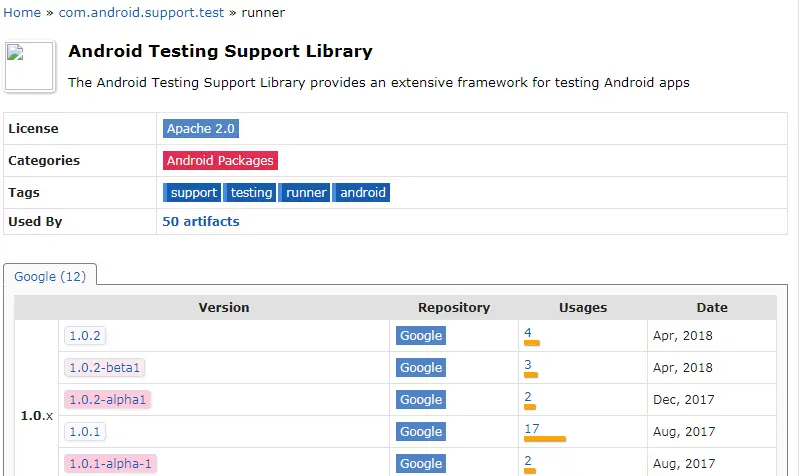Switch to the Google (12) tab
The width and height of the screenshot is (805, 476).
50,276
